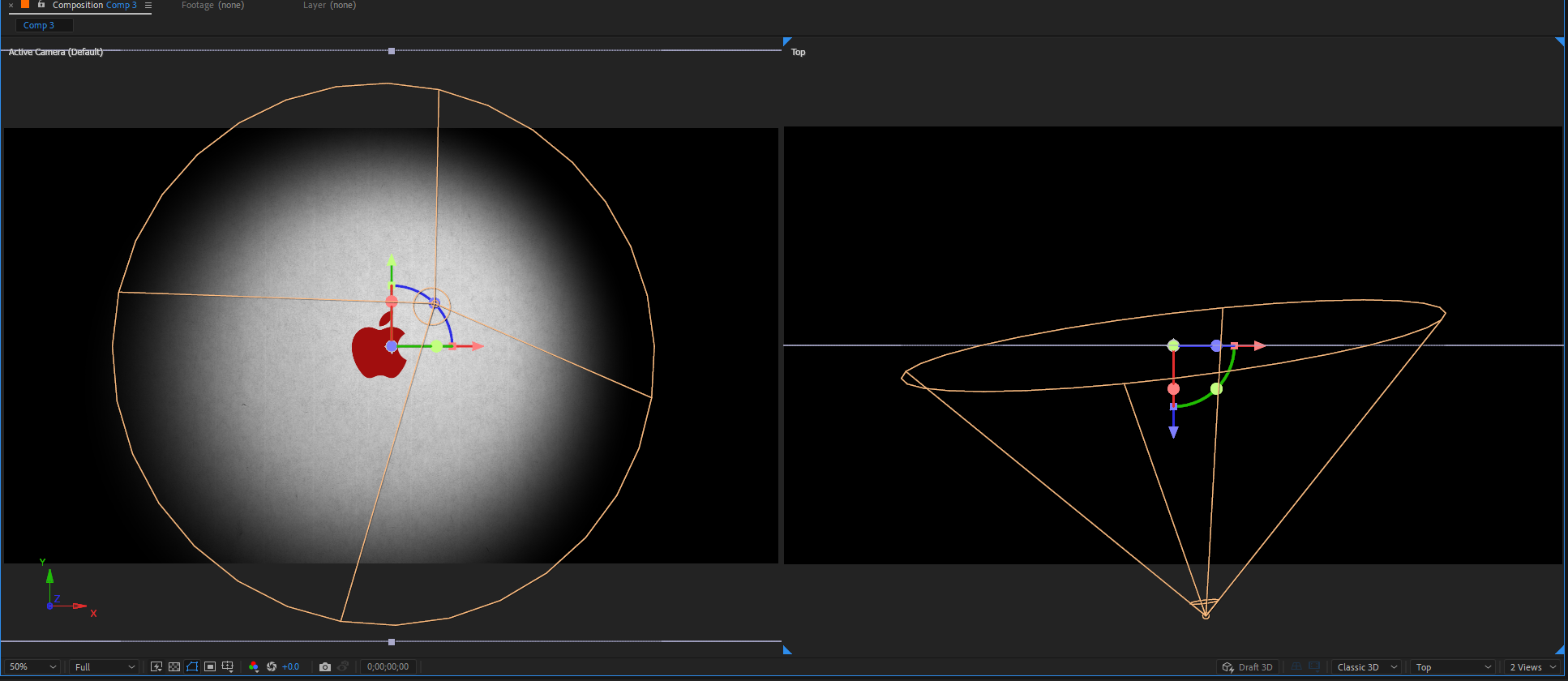The height and width of the screenshot is (681, 1568).
Task: Click the orange composition label color swatch
Action: [x=25, y=4]
